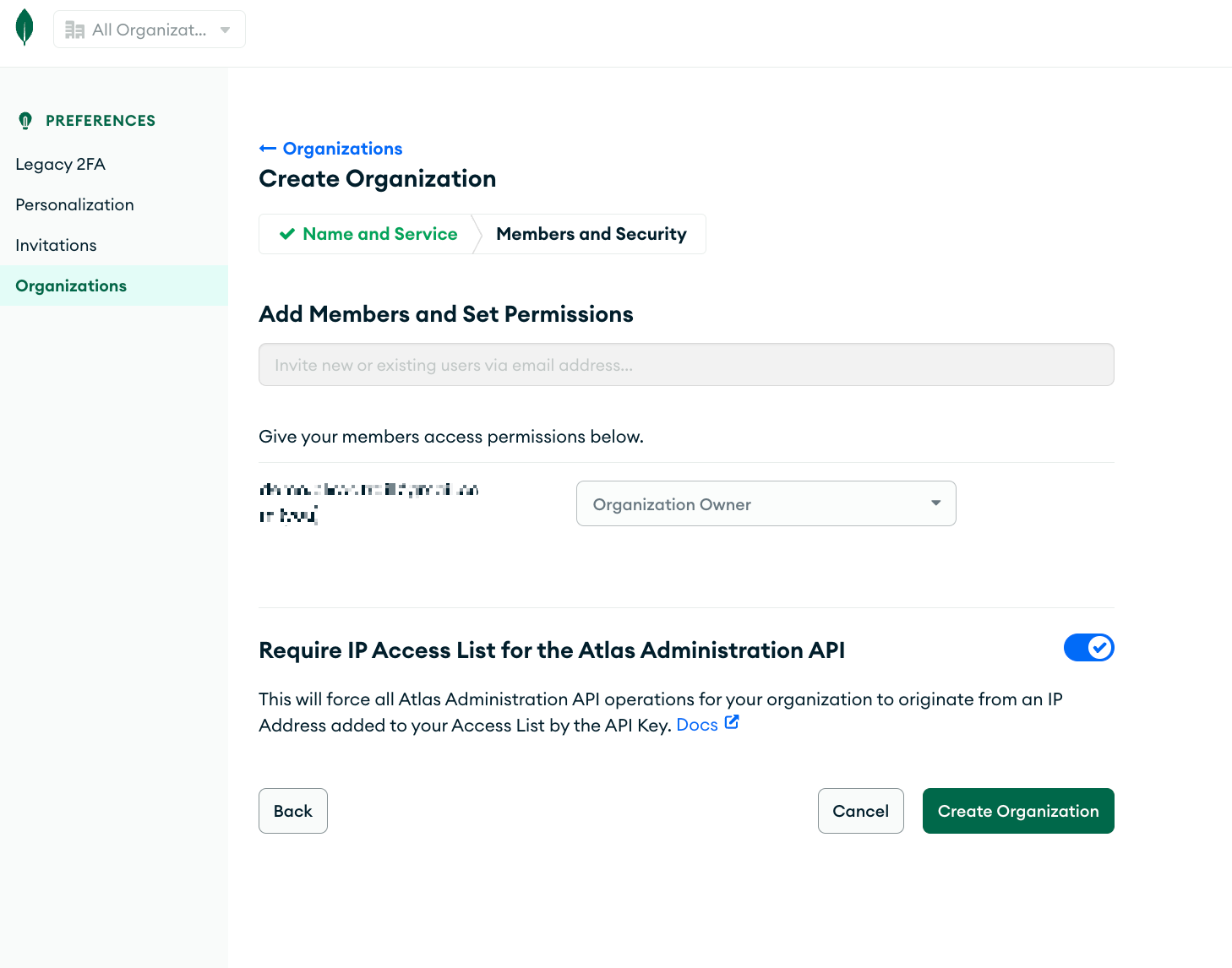Select Organizations in the sidebar
1232x968 pixels.
click(114, 286)
